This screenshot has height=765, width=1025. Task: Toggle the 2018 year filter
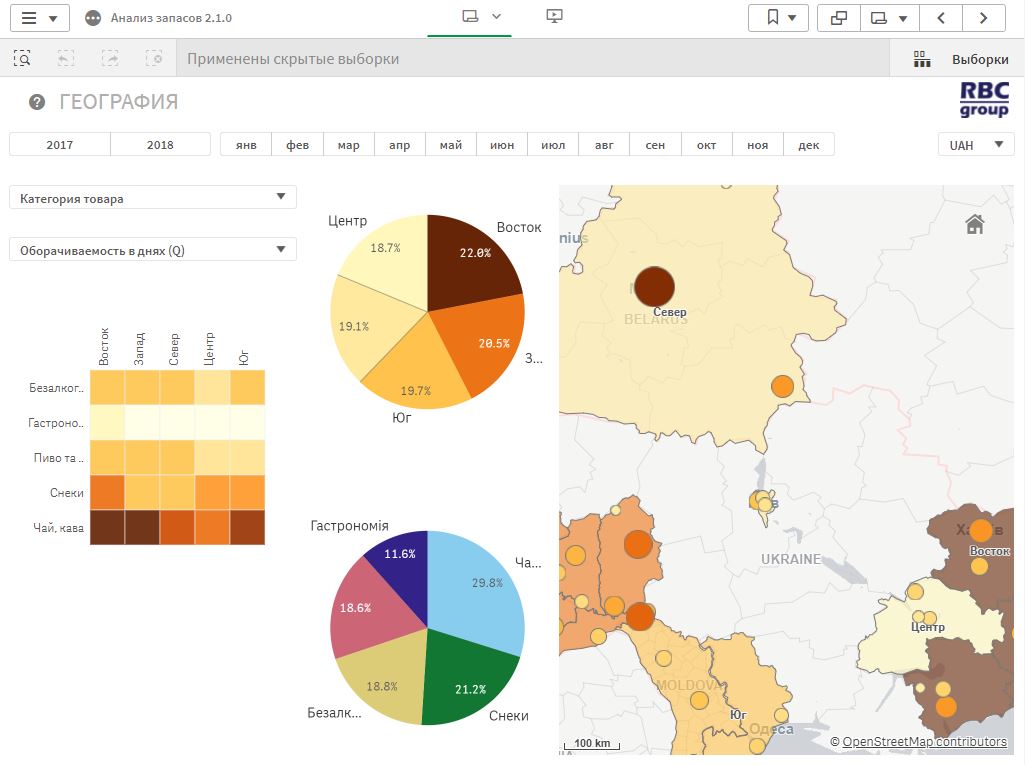tap(160, 145)
